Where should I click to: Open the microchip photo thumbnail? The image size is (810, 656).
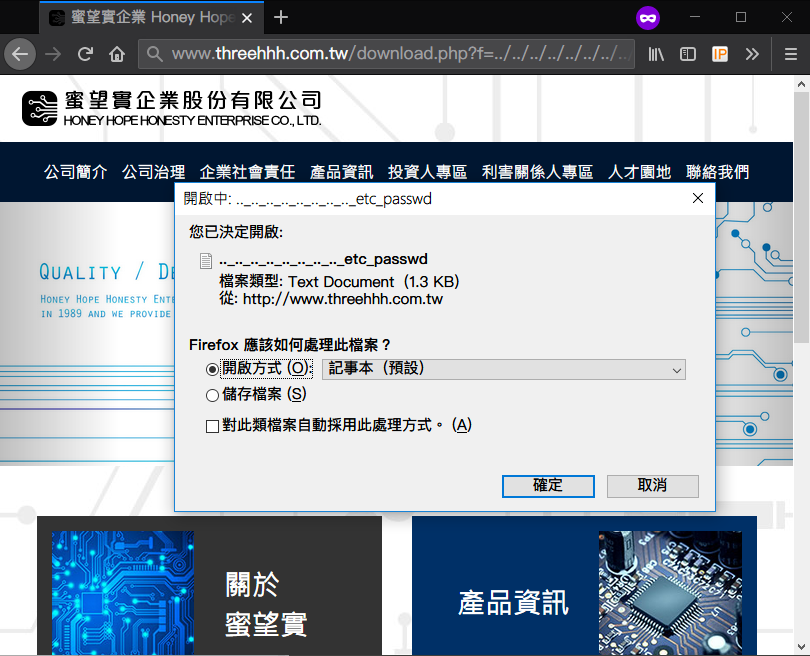point(670,593)
